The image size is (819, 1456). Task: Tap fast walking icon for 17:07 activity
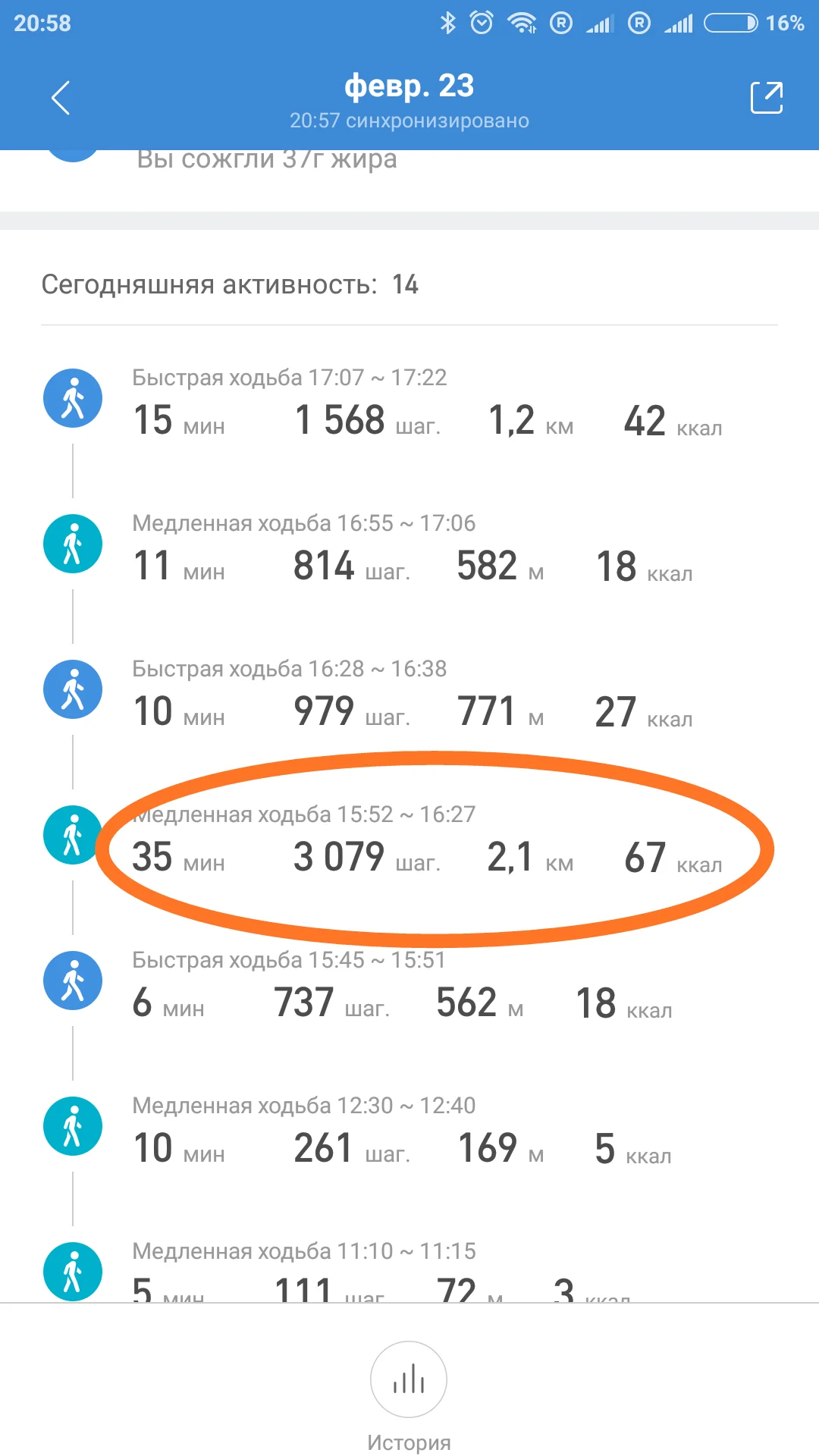[x=73, y=398]
